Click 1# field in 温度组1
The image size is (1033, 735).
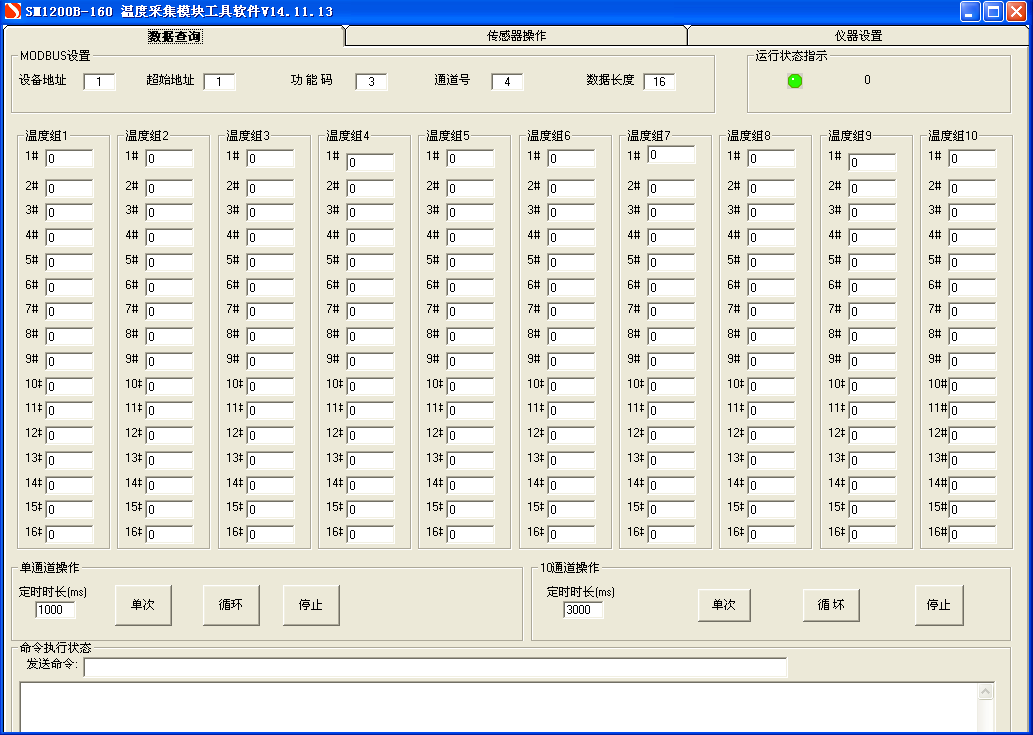tap(69, 159)
